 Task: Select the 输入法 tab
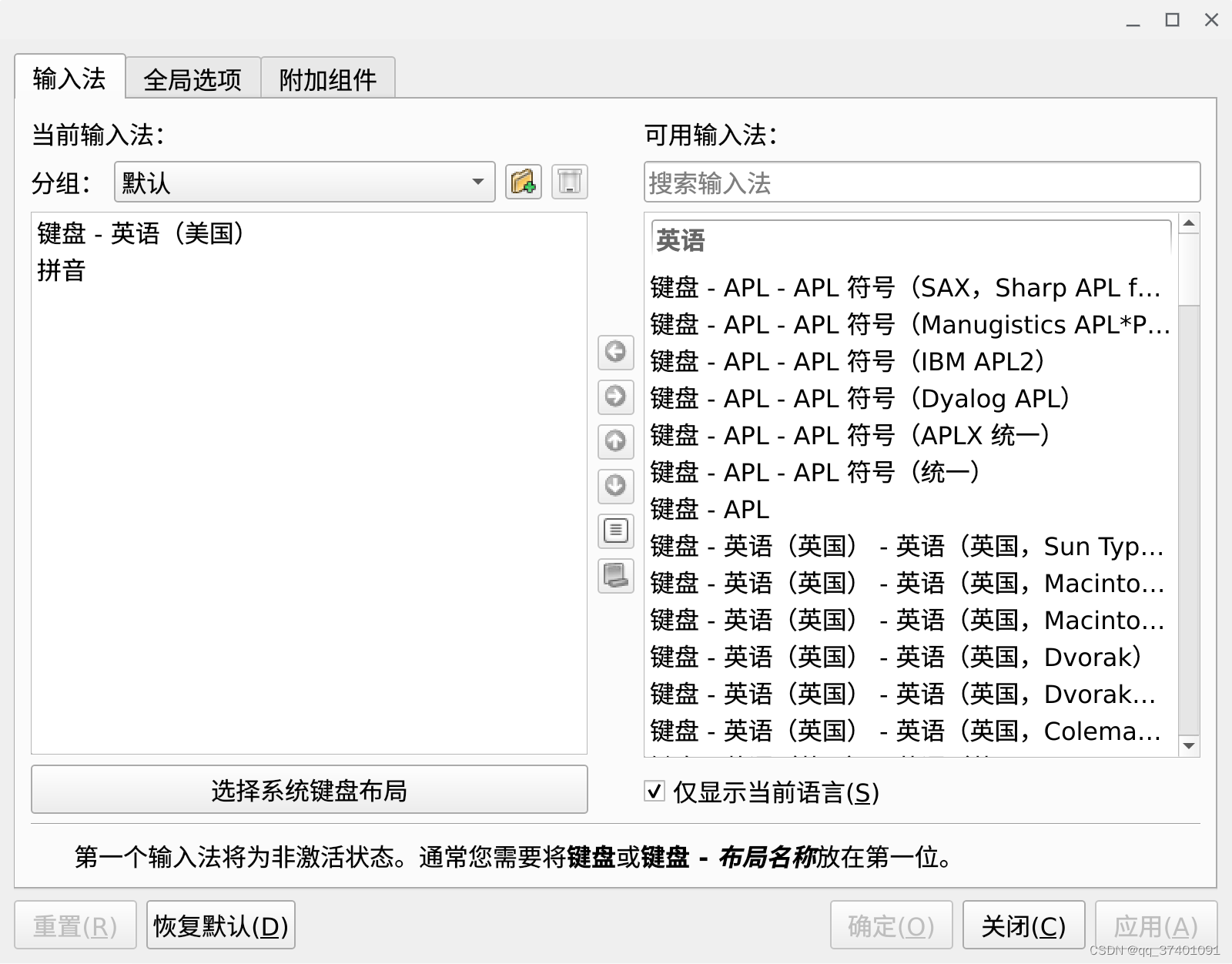(x=69, y=77)
